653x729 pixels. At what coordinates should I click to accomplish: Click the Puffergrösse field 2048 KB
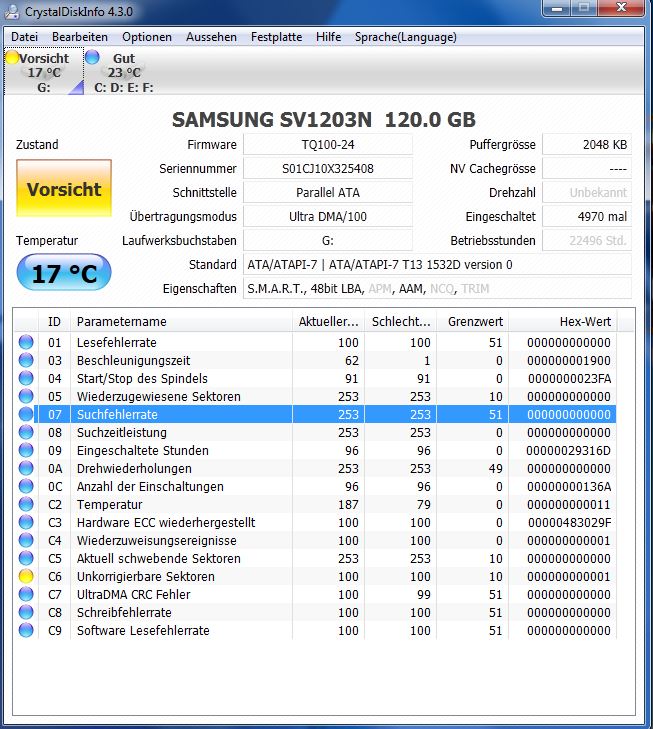coord(587,145)
